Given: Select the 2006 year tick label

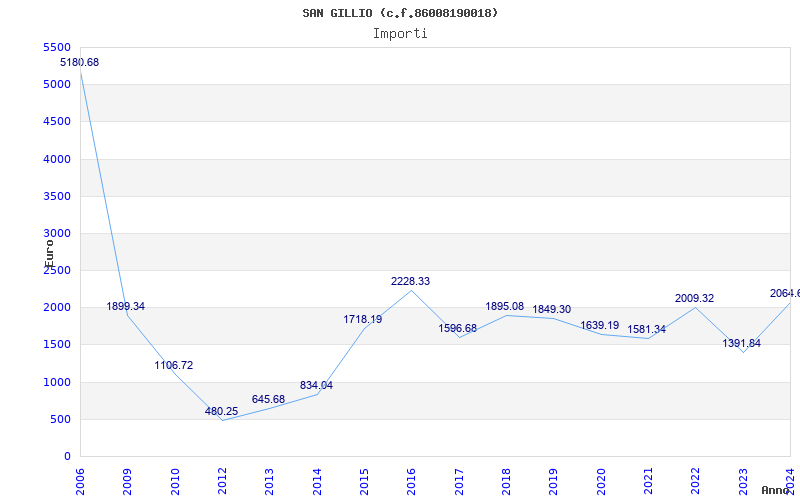Looking at the screenshot, I should pos(81,479).
